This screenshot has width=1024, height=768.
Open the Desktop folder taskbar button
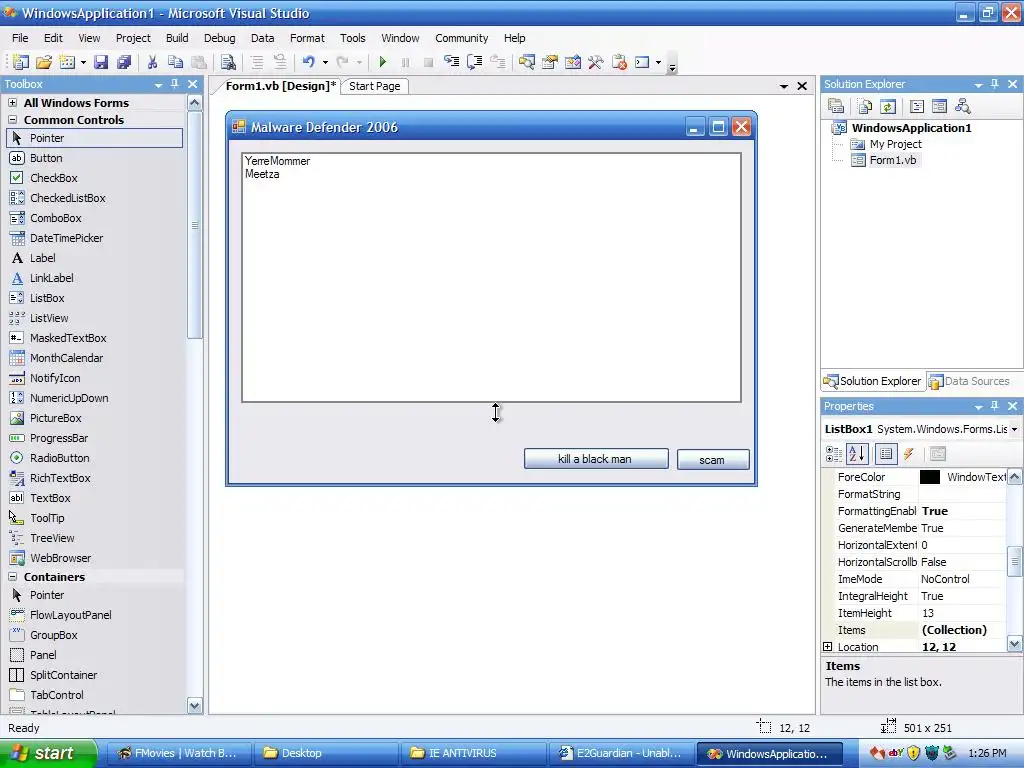326,753
